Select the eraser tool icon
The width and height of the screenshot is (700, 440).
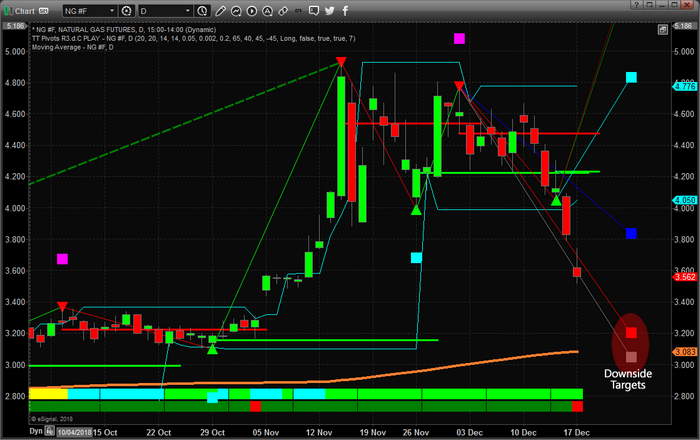coord(283,11)
